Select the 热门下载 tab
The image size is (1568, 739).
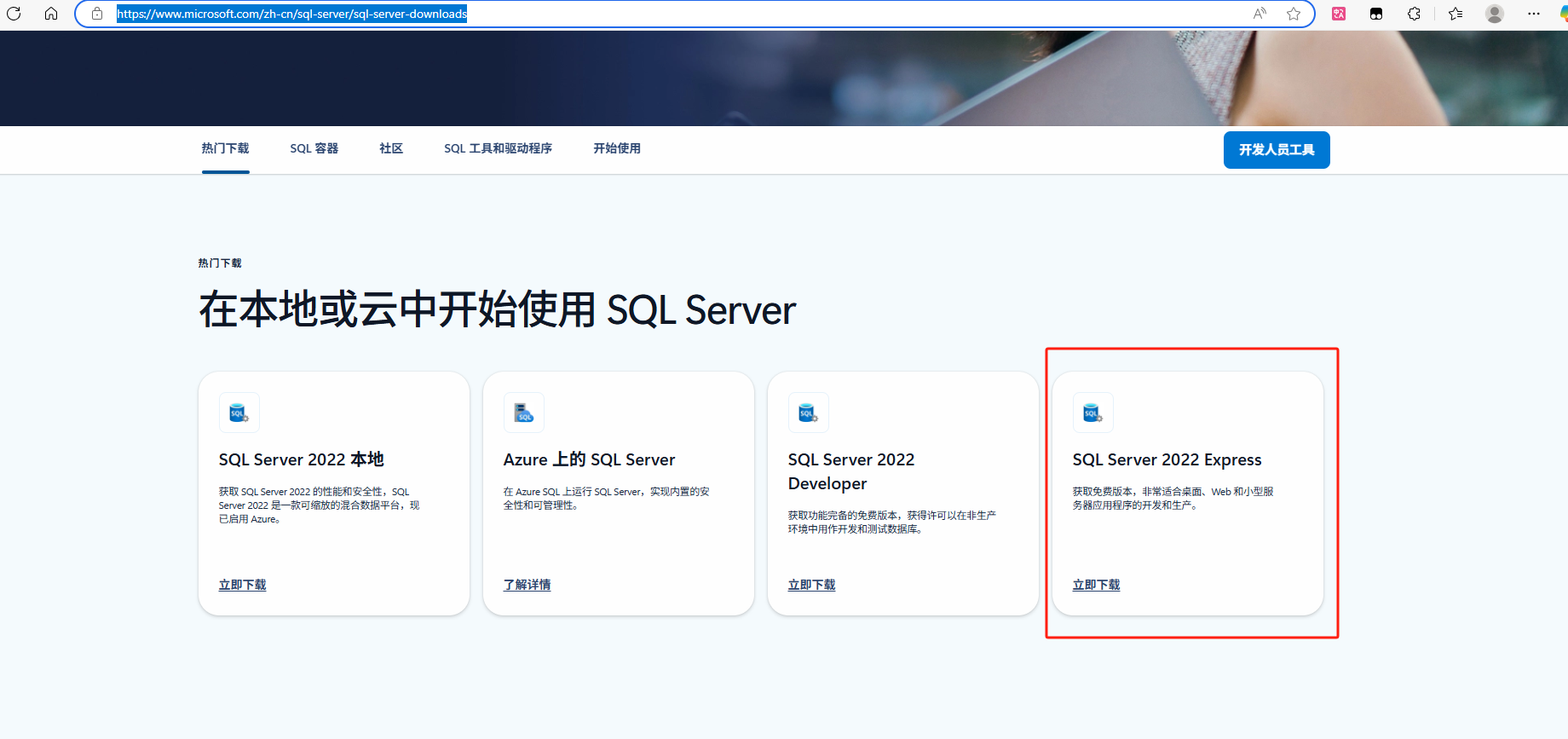pos(226,148)
